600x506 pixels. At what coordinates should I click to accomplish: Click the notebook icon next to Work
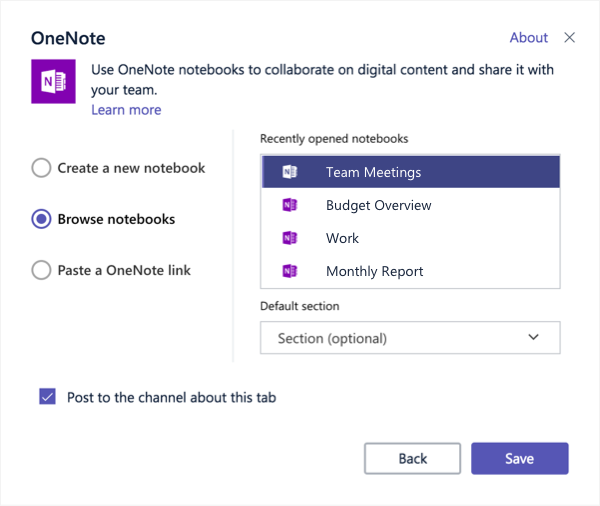(x=290, y=238)
